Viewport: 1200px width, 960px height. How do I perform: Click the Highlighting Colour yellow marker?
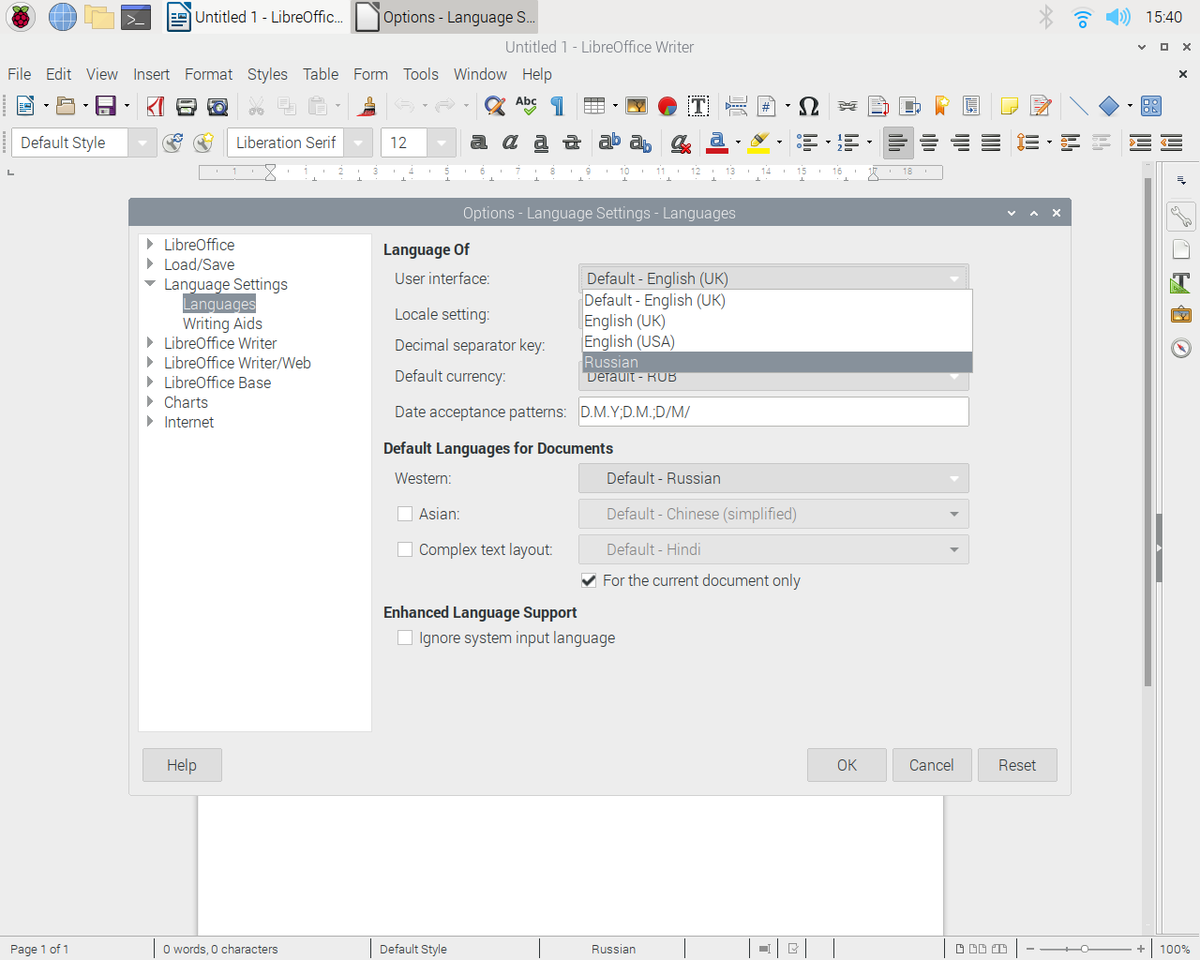click(x=758, y=143)
